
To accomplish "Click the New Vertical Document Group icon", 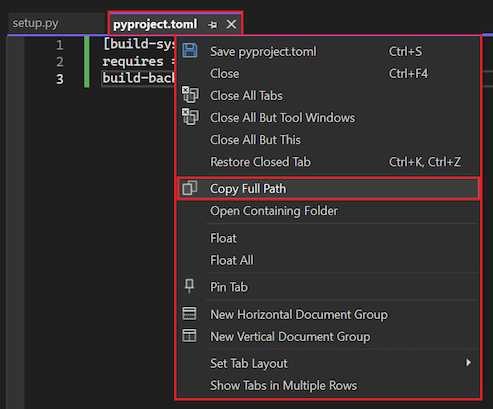I will [189, 336].
